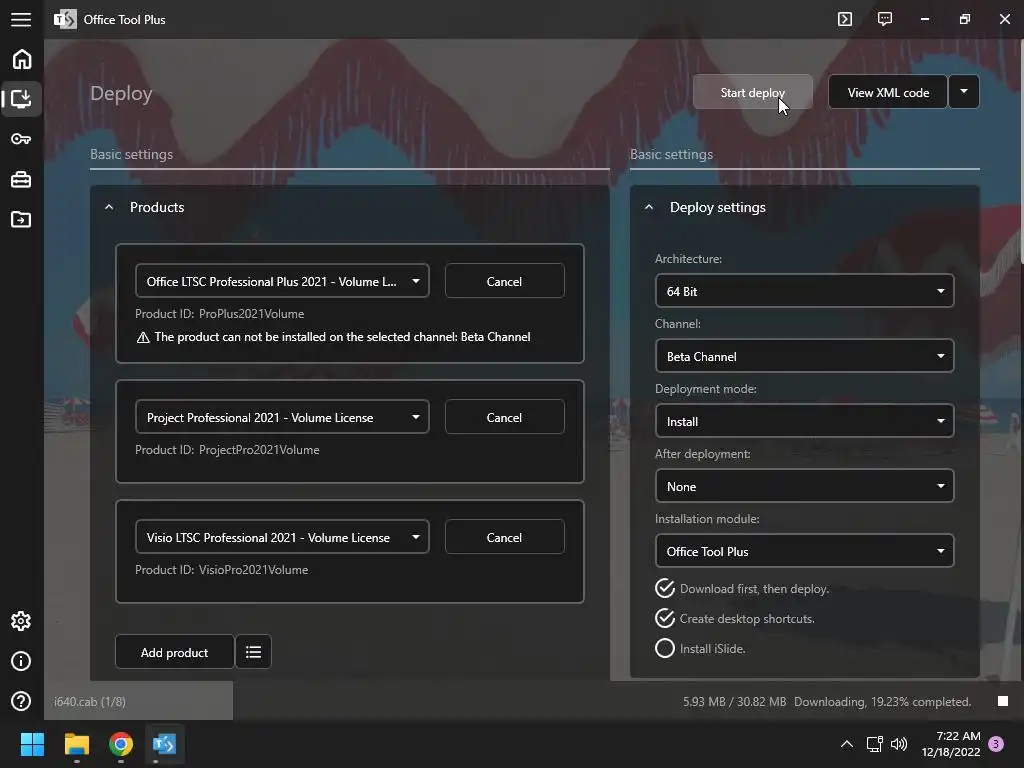
Task: Open the Deployment mode Install dropdown
Action: pos(804,421)
